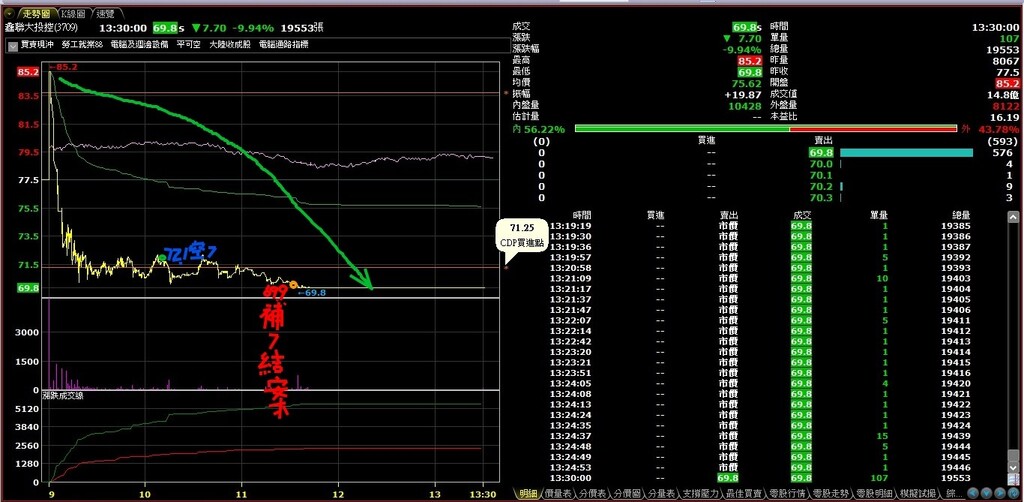Click the 電腦通路指標 category link
This screenshot has width=1024, height=502.
(x=283, y=45)
